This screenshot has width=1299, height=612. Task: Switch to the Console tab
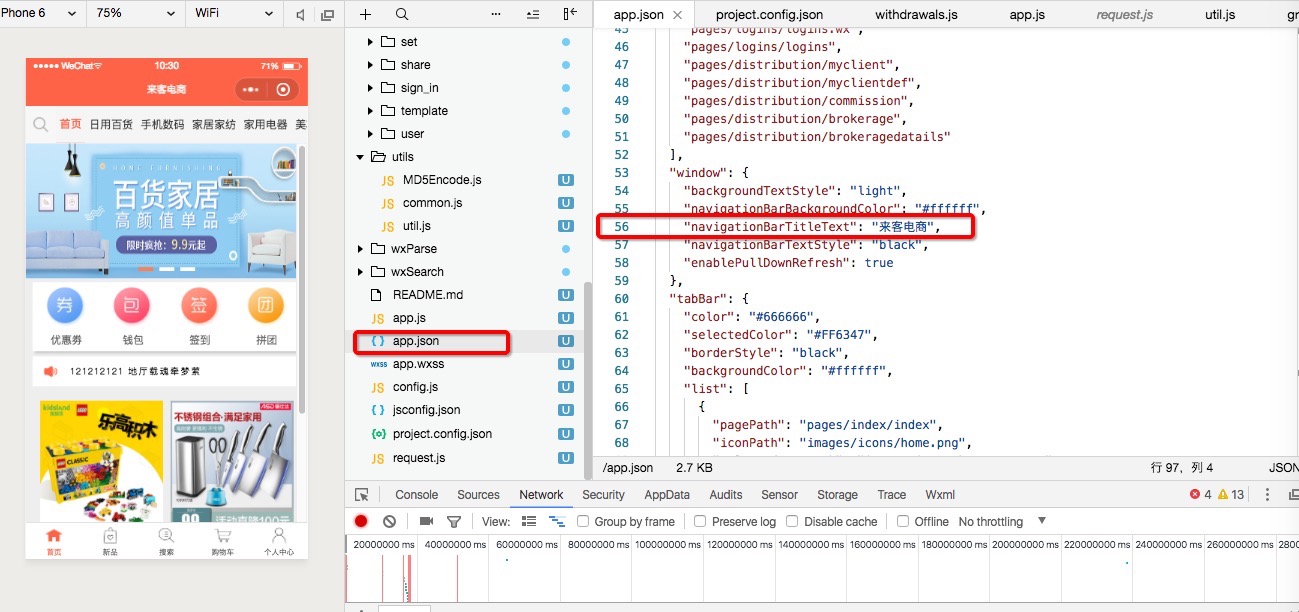click(x=417, y=495)
